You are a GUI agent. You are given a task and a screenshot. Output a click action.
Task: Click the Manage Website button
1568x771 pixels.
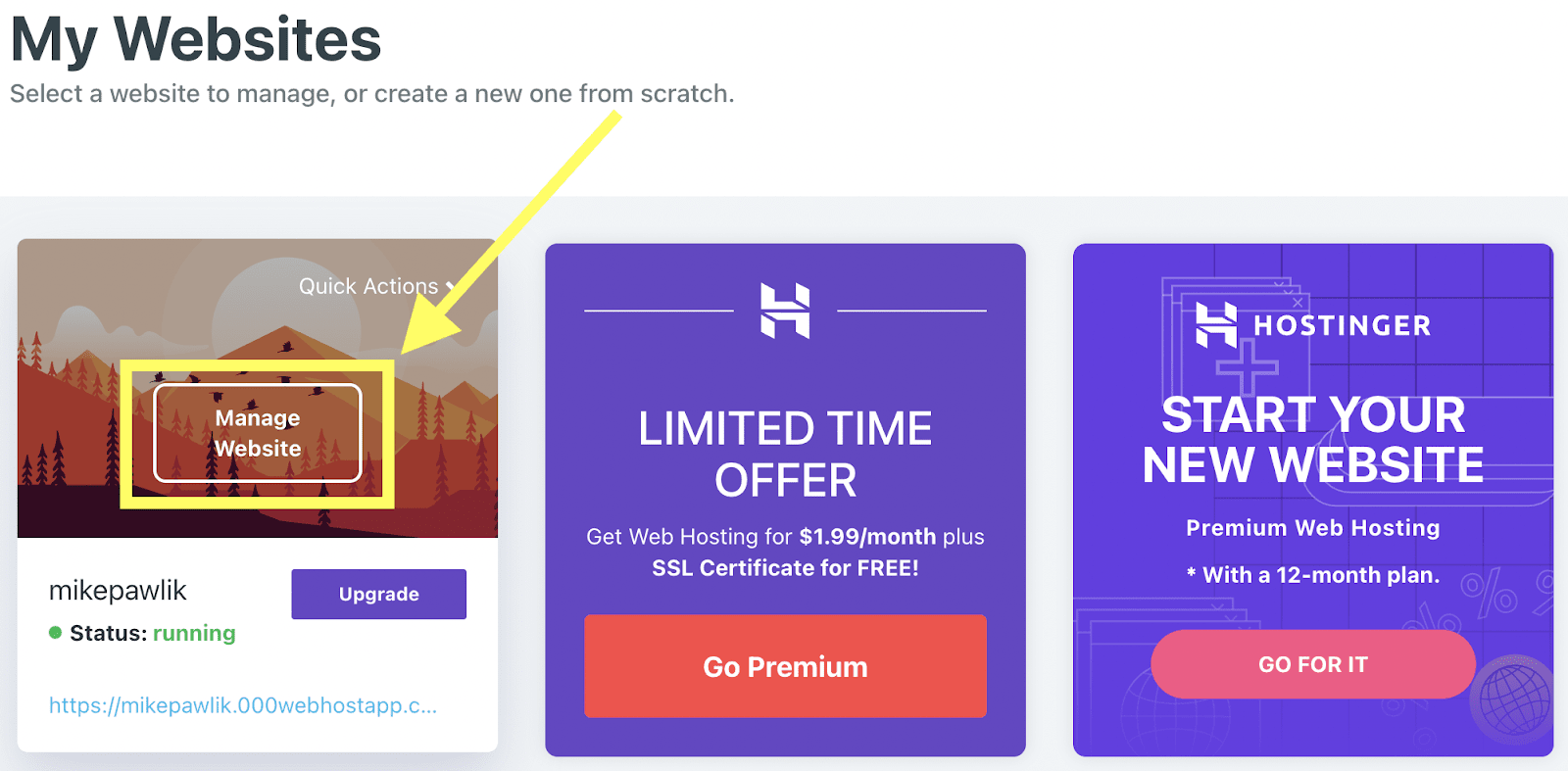point(258,433)
